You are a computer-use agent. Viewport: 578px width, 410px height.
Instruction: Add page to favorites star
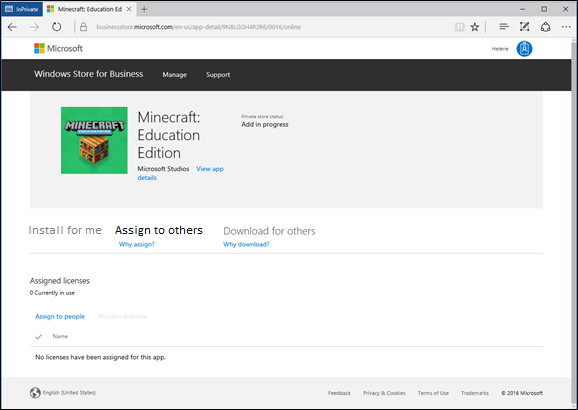tap(475, 27)
